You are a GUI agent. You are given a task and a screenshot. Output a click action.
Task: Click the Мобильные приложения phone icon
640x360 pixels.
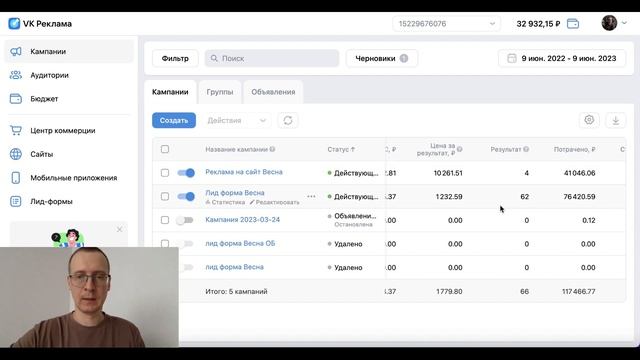pos(16,178)
